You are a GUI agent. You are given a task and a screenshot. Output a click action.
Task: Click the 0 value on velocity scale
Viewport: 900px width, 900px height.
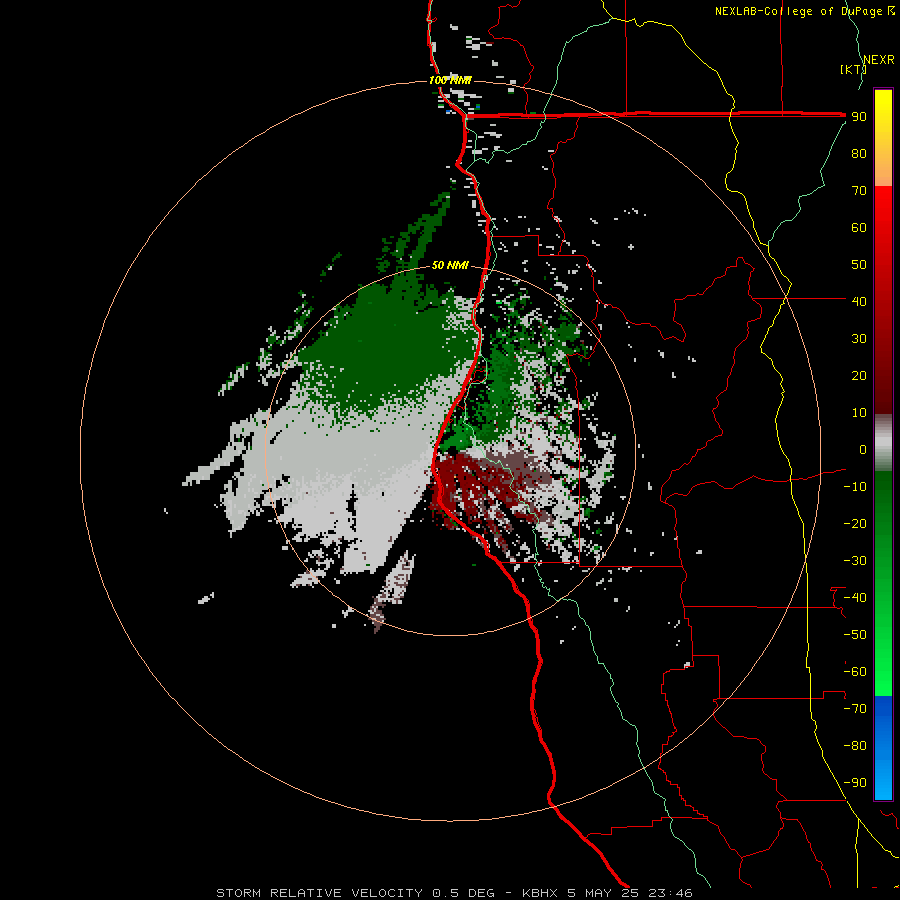(863, 449)
